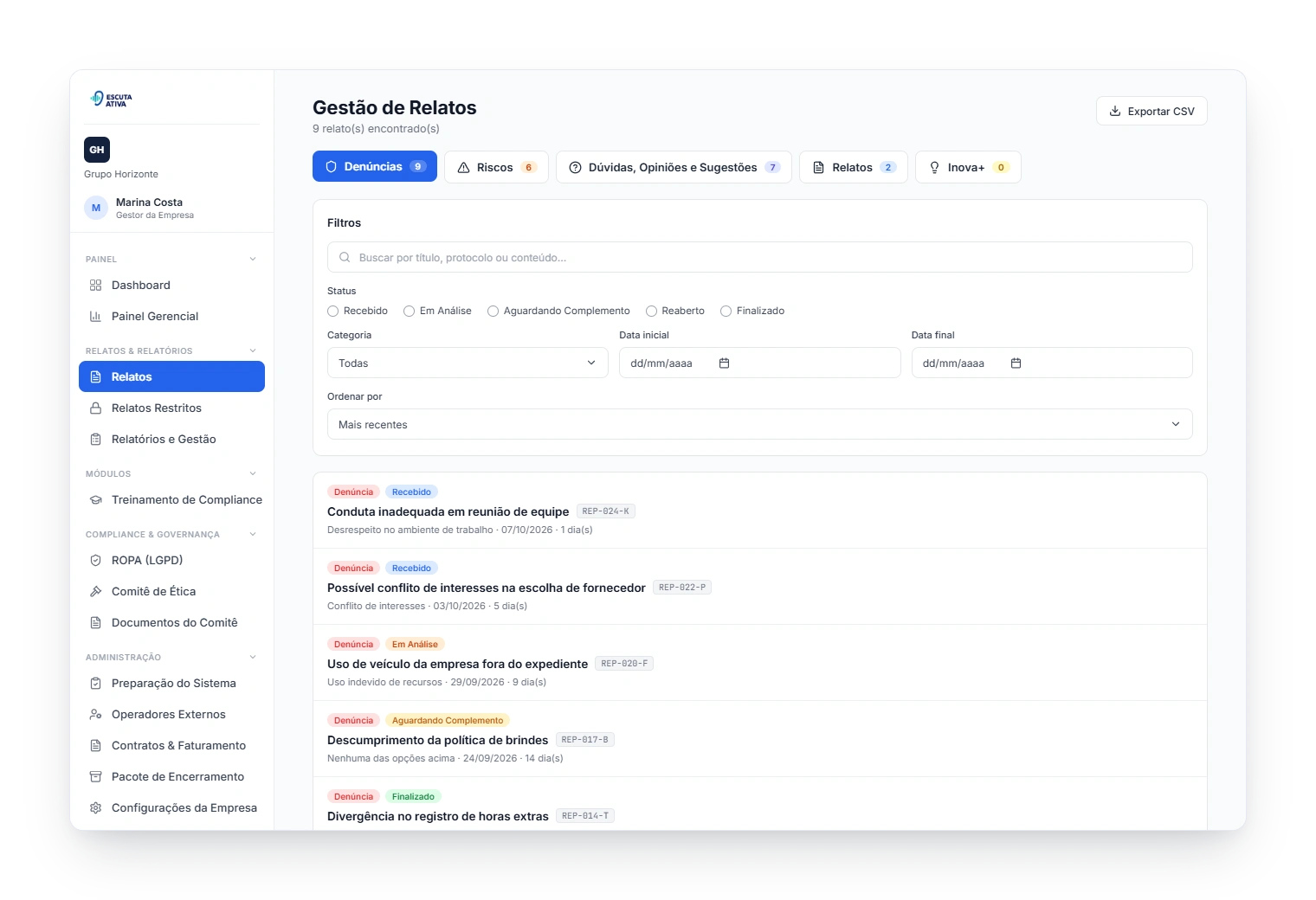Click the Pacote de Encerramento archive icon
The image size is (1316, 900).
[96, 777]
